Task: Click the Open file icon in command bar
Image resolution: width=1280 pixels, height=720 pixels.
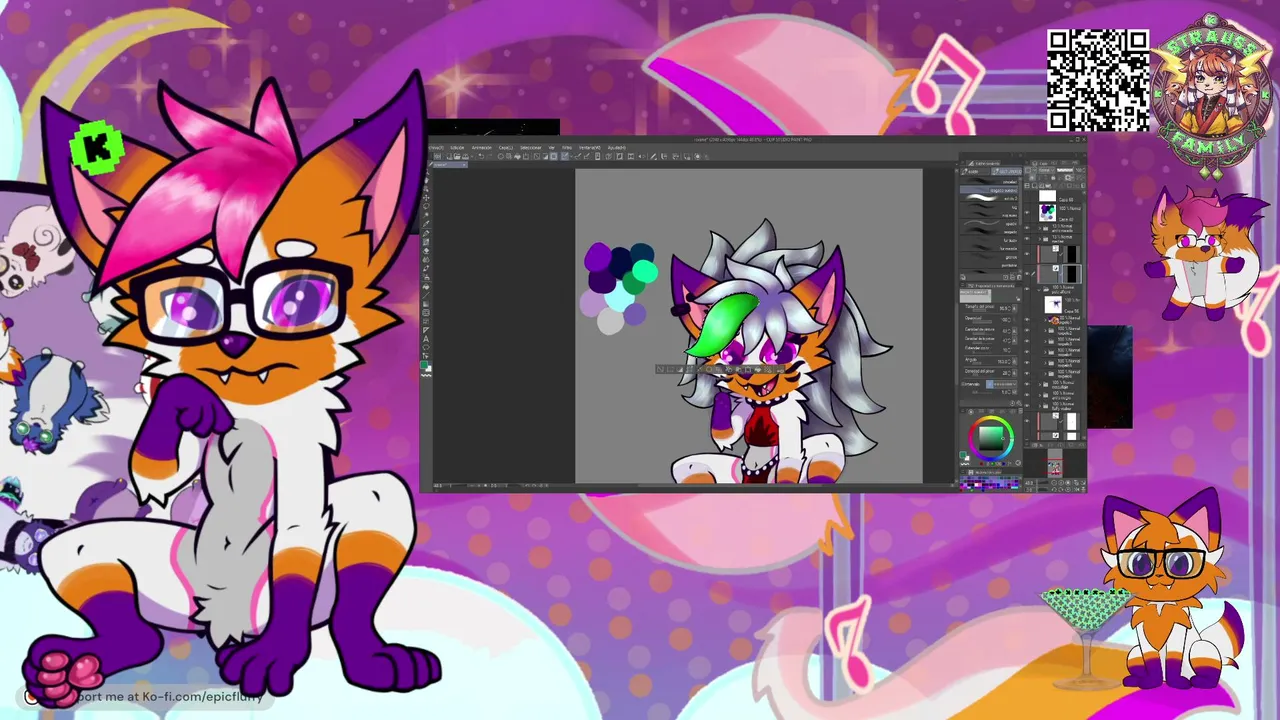Action: pos(457,156)
